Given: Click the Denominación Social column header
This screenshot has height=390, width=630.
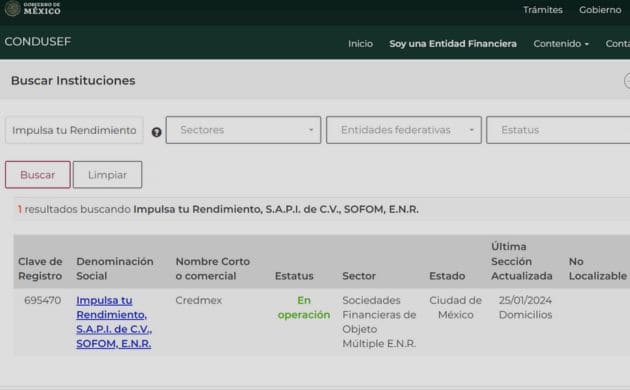Looking at the screenshot, I should point(115,269).
